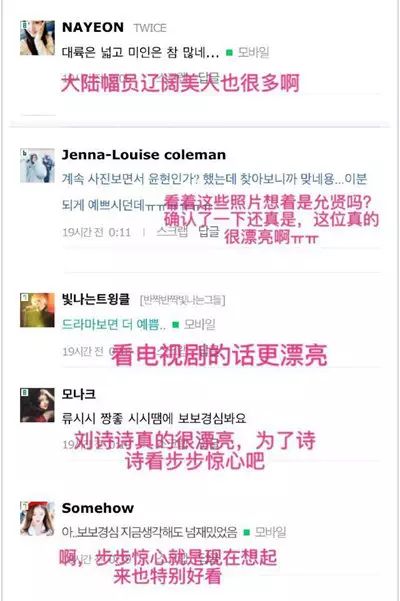Open the Somehow user avatar
Viewport: 400px width, 601px height.
tap(37, 518)
